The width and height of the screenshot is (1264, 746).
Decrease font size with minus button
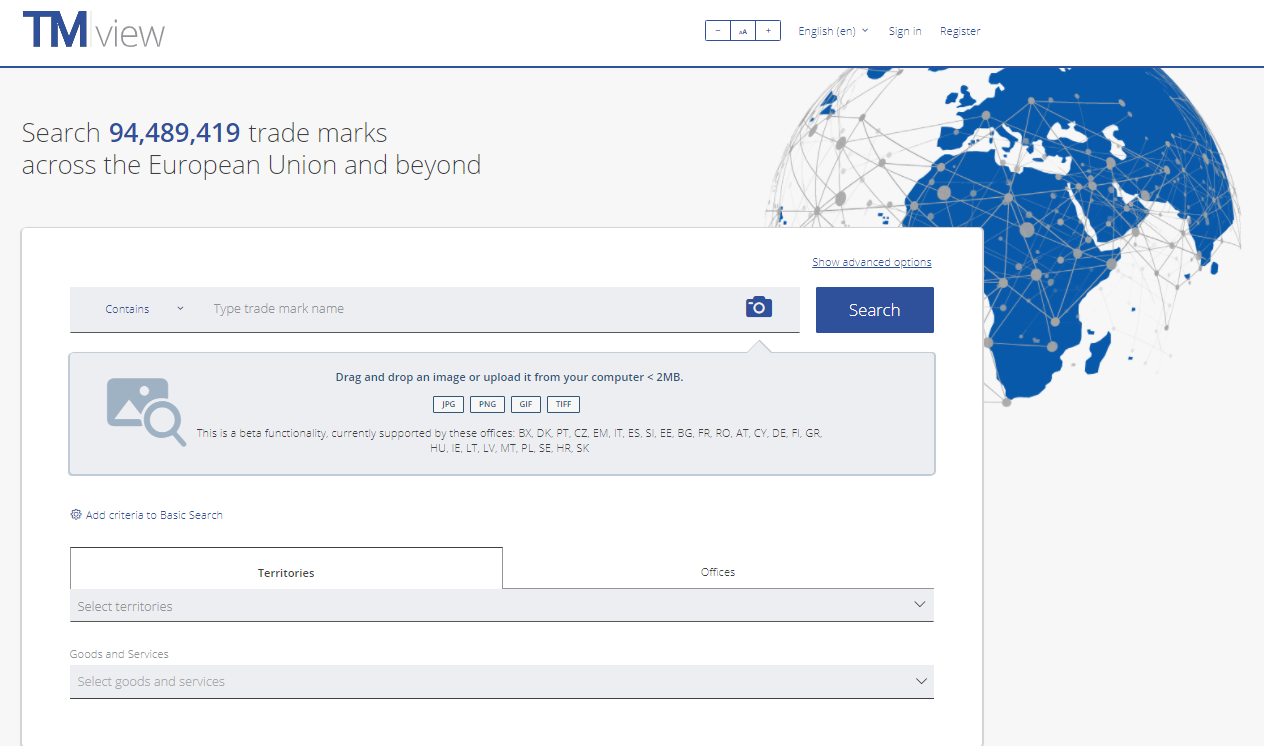(x=718, y=31)
